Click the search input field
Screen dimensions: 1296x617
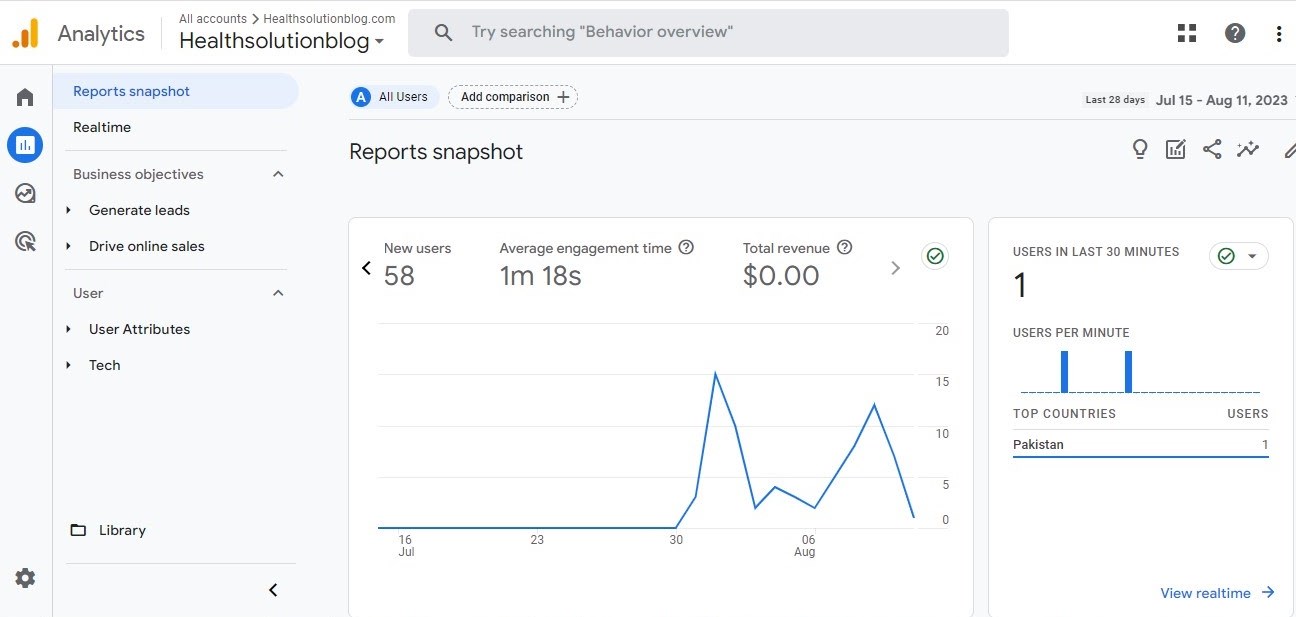pos(708,33)
